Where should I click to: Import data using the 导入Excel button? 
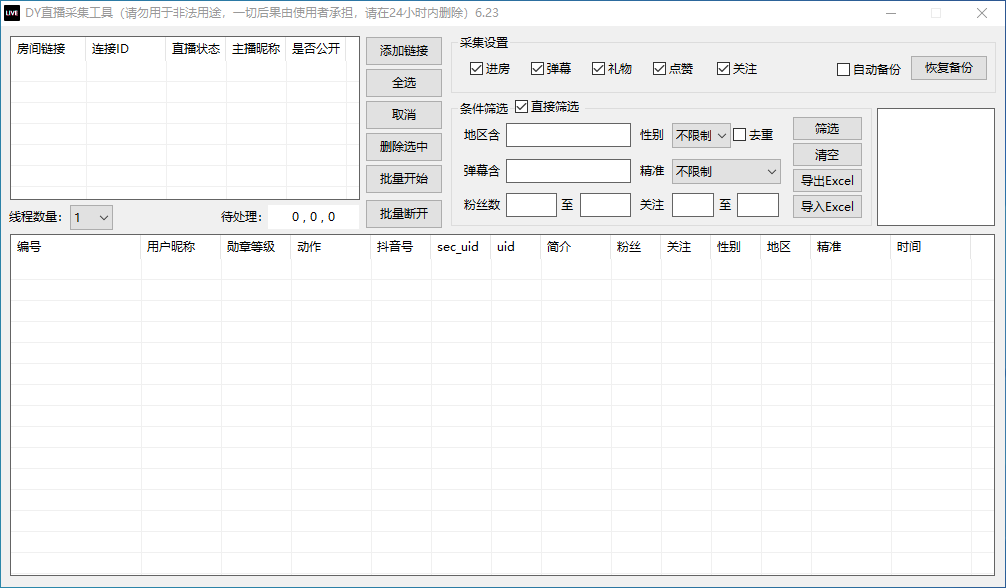(827, 206)
